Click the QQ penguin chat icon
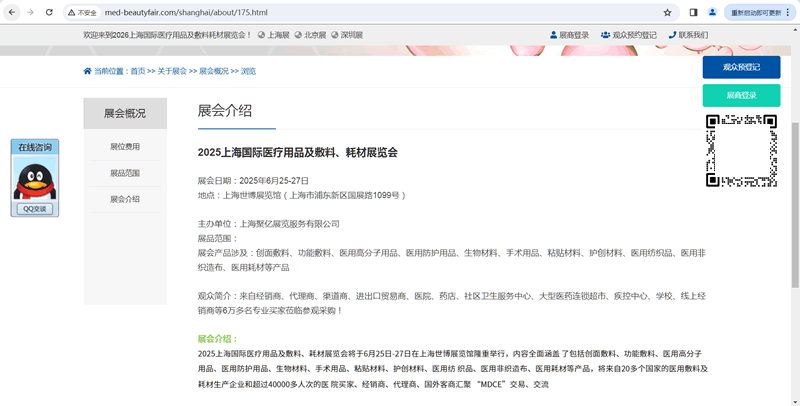The width and height of the screenshot is (800, 406). (34, 180)
